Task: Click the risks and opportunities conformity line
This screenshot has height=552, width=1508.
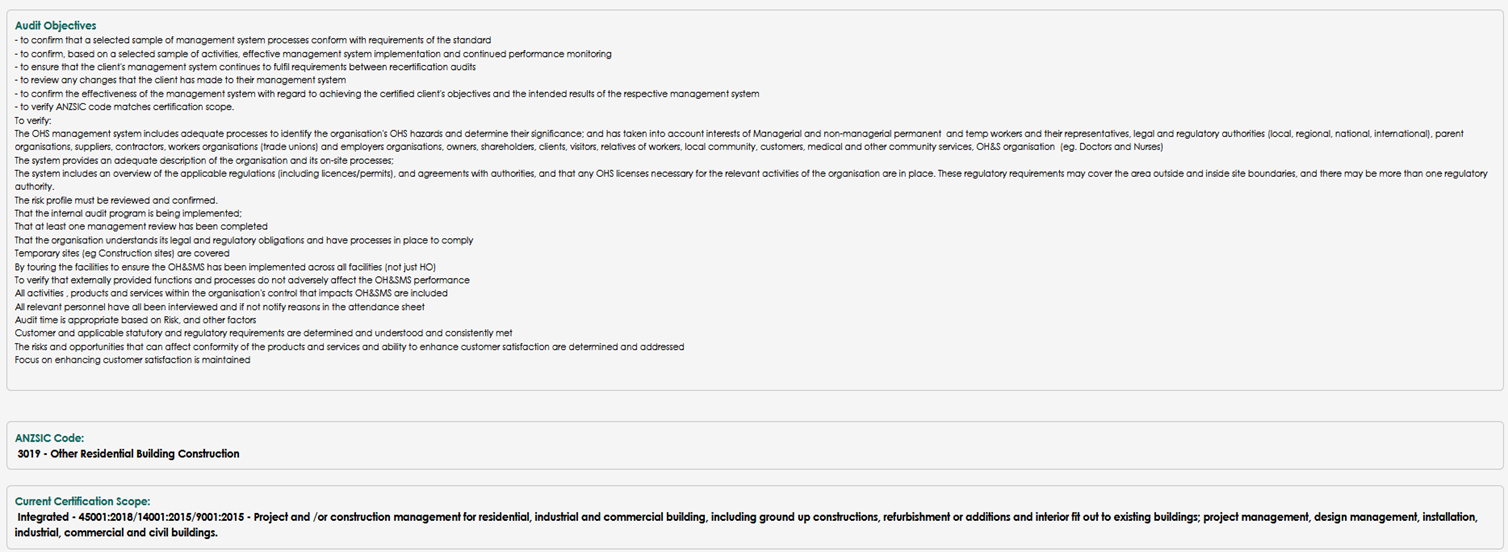Action: pyautogui.click(x=350, y=347)
